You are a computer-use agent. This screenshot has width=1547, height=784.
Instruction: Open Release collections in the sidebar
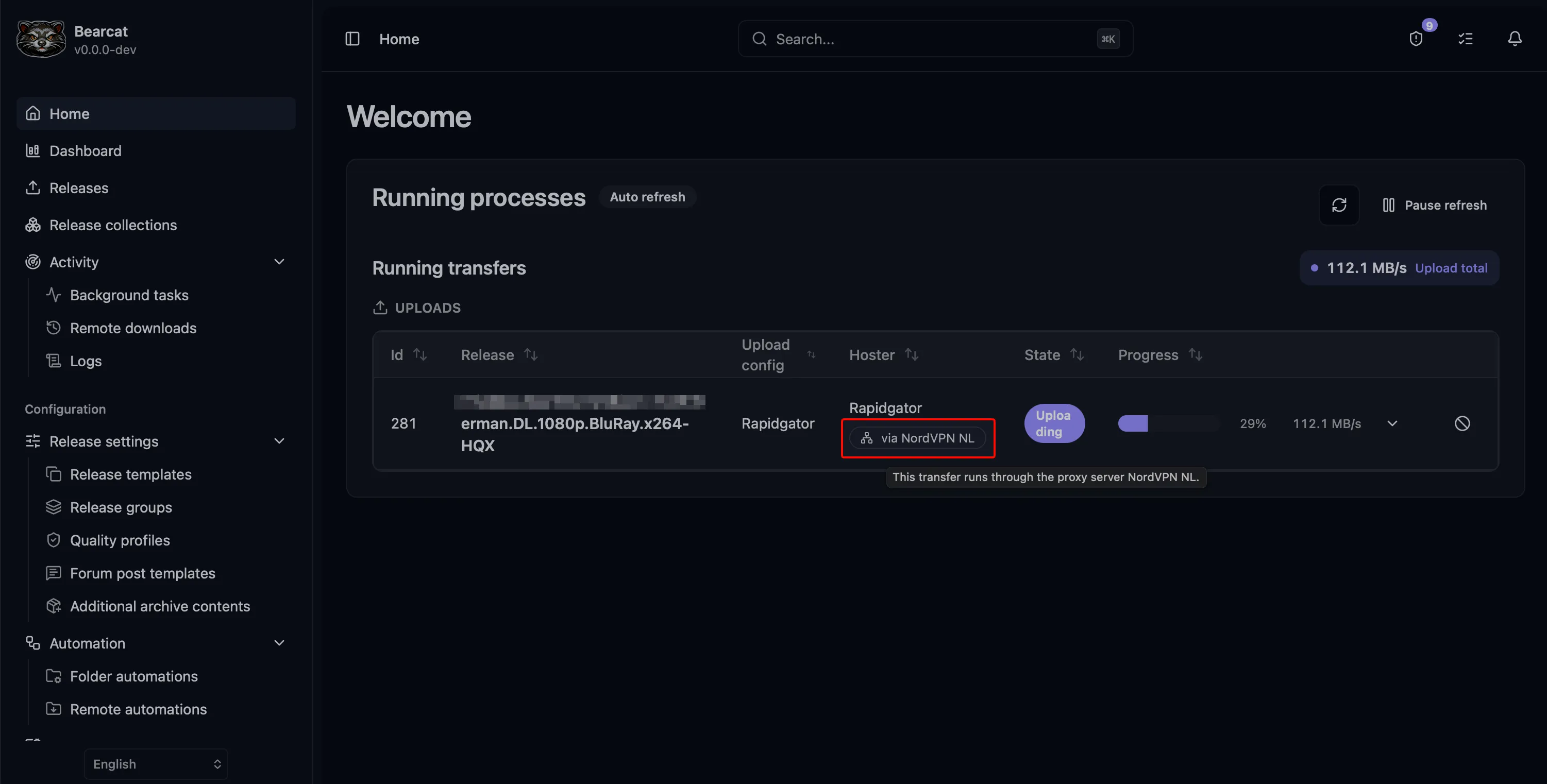(x=156, y=225)
